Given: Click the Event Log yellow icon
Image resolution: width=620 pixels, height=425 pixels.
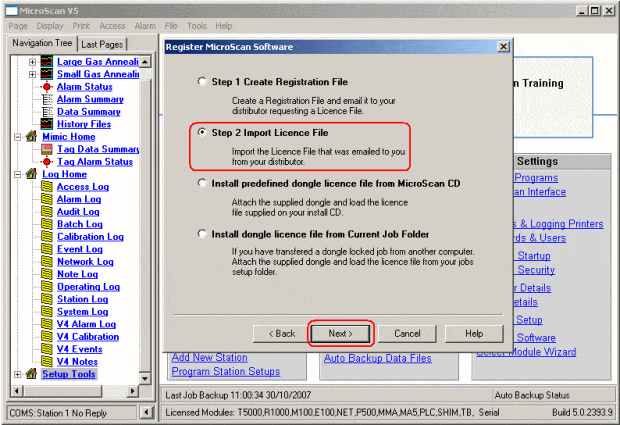Looking at the screenshot, I should click(47, 249).
